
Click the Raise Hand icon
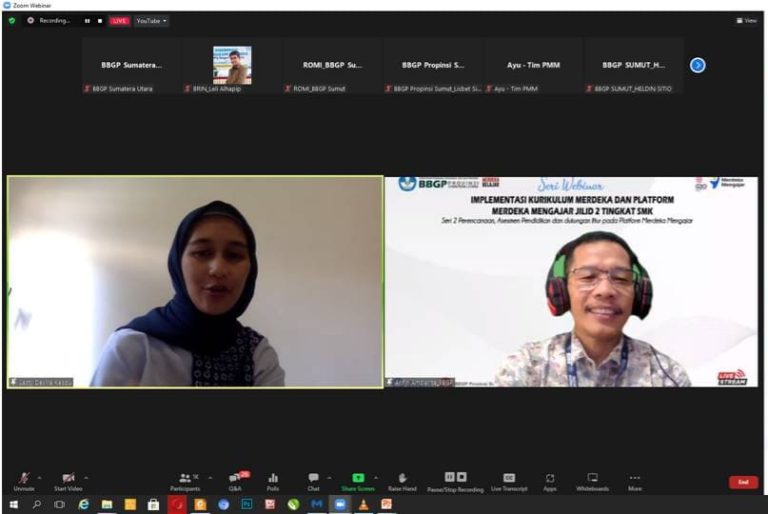click(402, 482)
